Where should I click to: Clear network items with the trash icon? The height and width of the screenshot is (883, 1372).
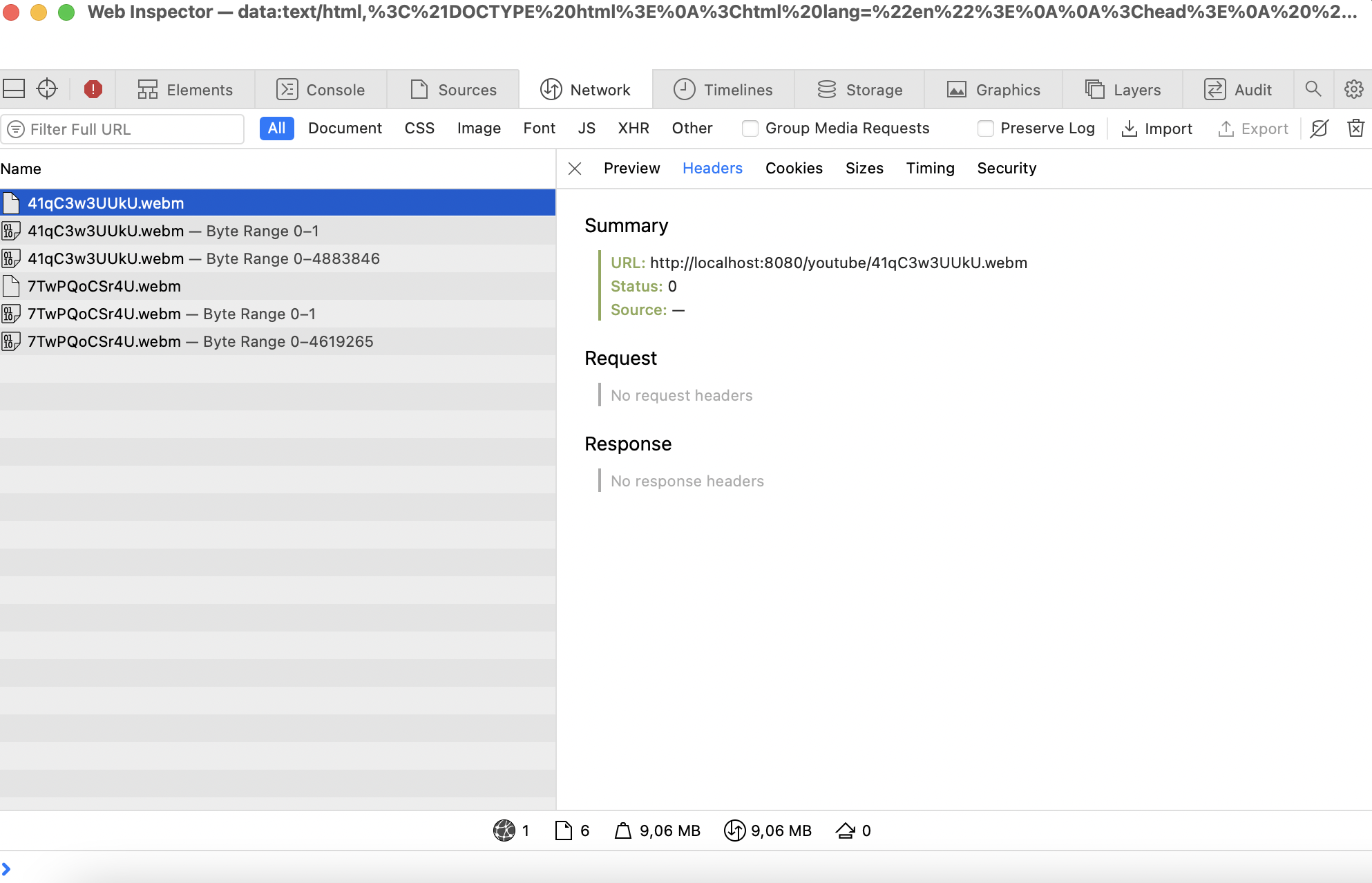pyautogui.click(x=1355, y=129)
